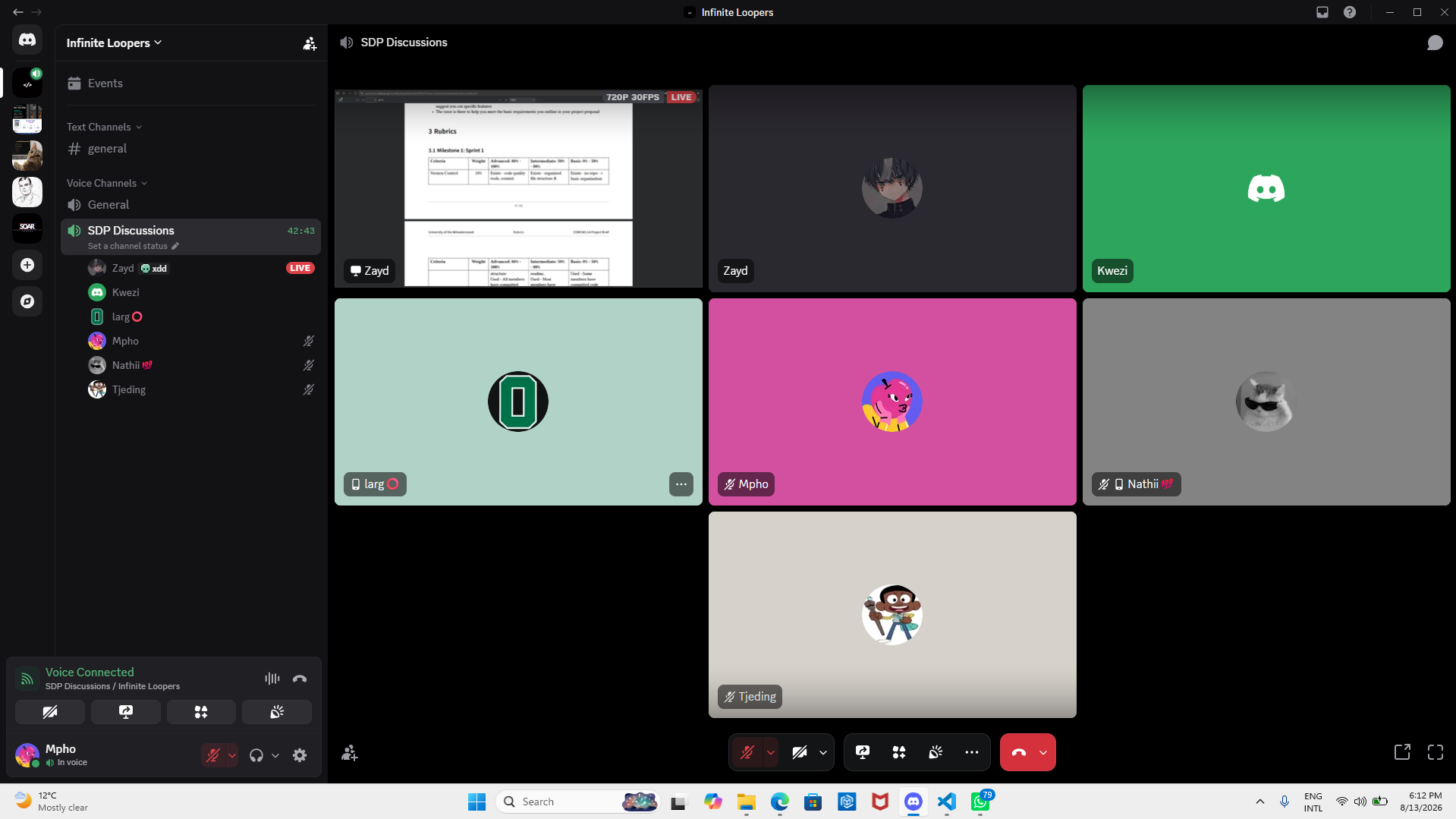The width and height of the screenshot is (1456, 819).
Task: Show hidden icons in system tray
Action: tap(1260, 802)
